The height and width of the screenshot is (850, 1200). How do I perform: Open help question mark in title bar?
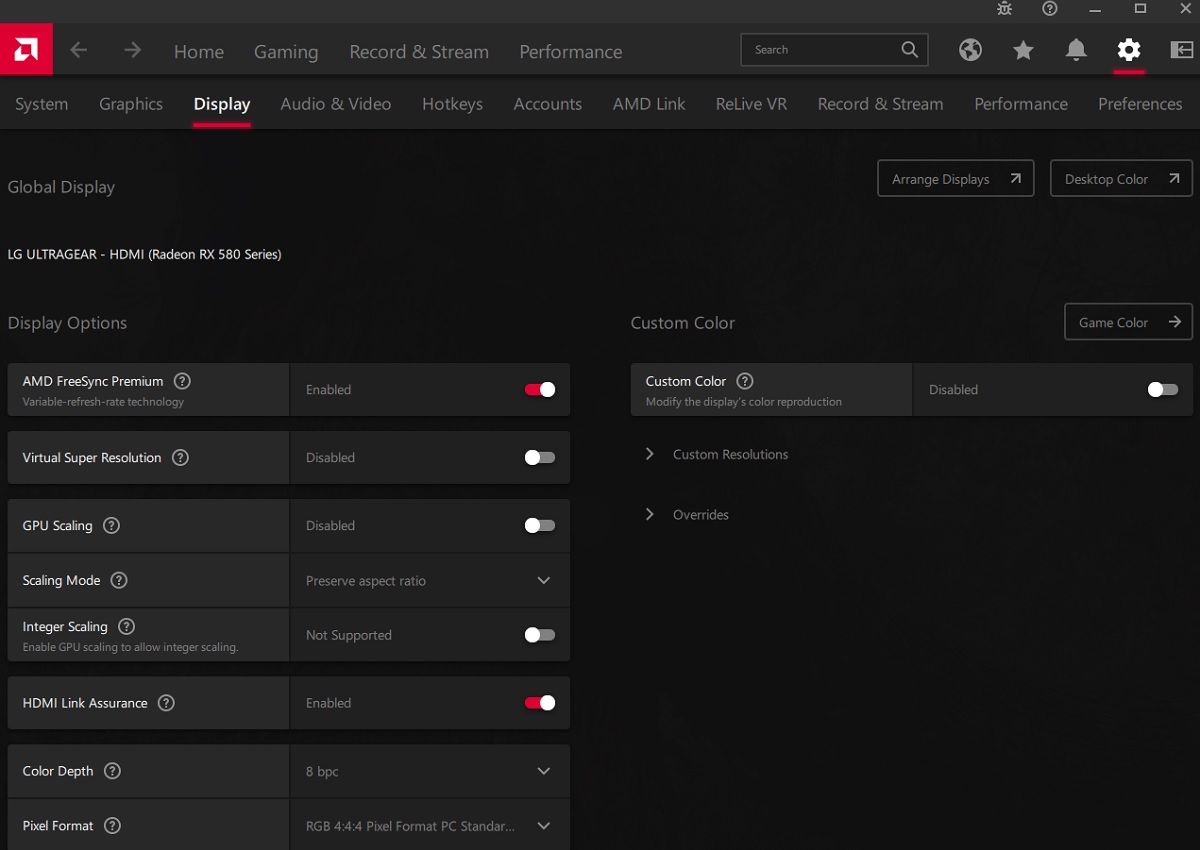pos(1049,9)
